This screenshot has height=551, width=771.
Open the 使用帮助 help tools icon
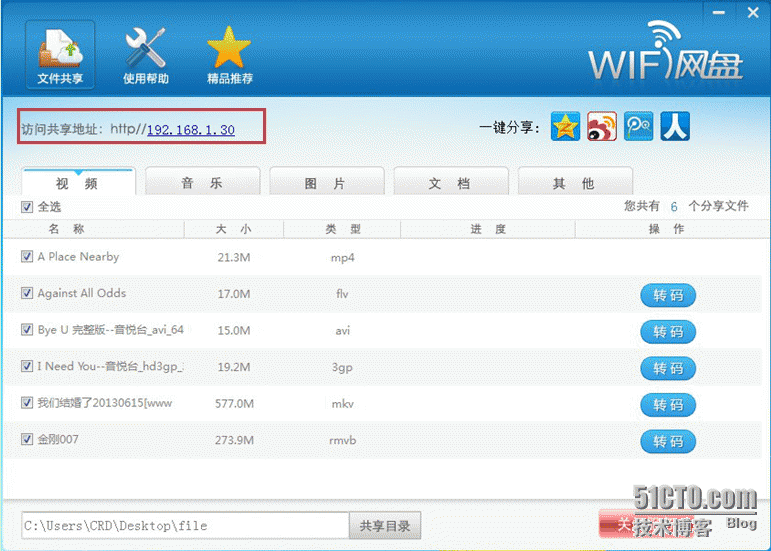point(146,55)
